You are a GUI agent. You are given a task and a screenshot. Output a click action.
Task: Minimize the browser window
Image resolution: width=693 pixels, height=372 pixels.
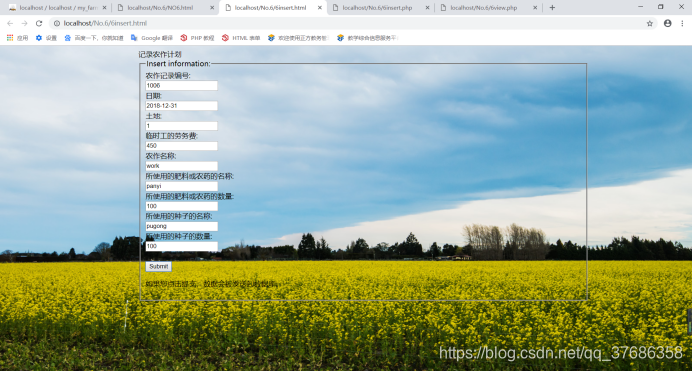[x=640, y=7]
